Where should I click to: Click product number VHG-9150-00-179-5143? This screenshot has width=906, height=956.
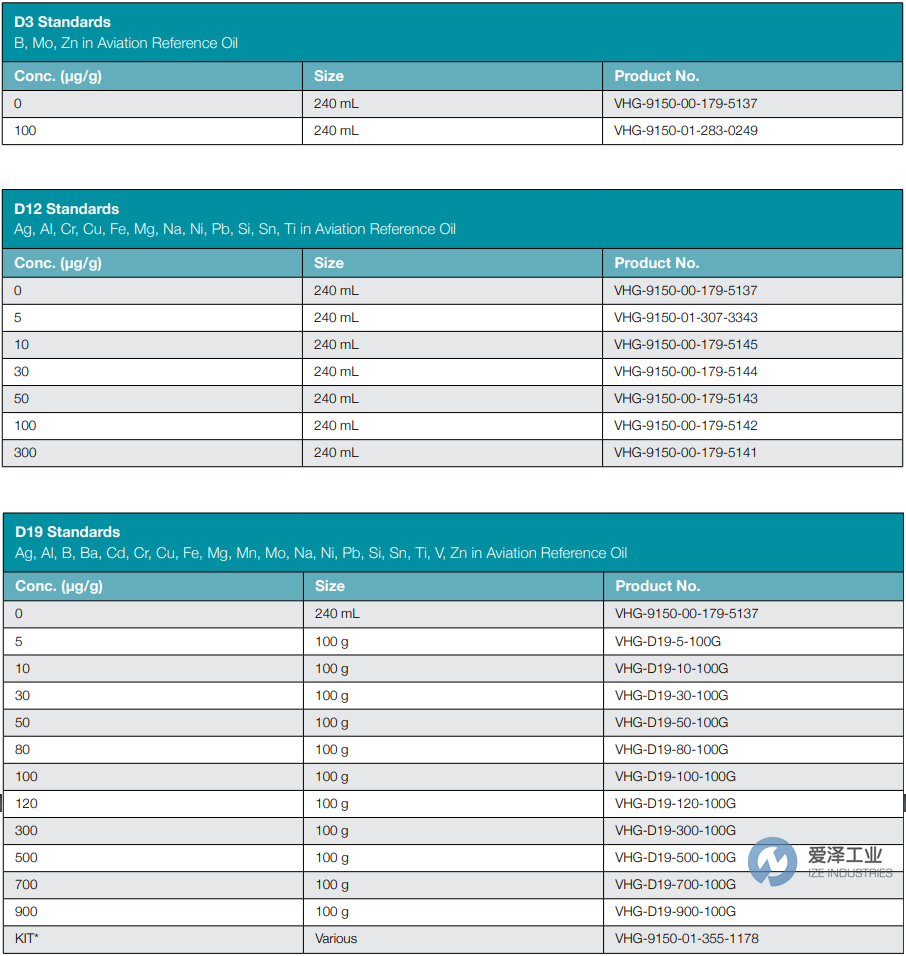click(x=686, y=399)
